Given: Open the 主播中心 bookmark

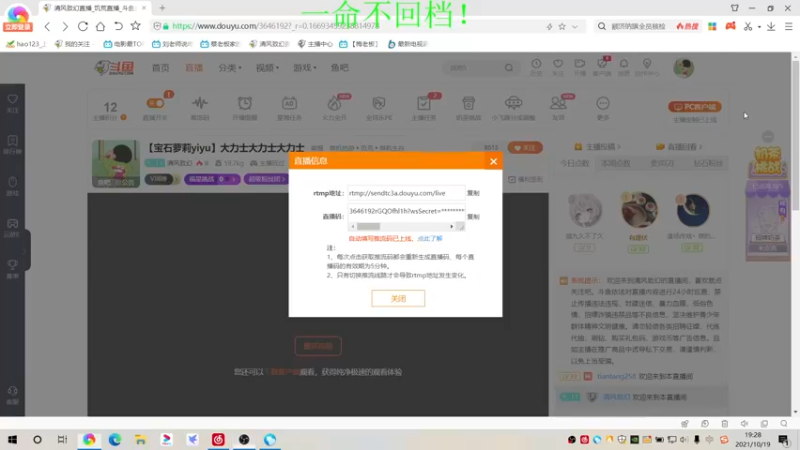Looking at the screenshot, I should pos(315,44).
